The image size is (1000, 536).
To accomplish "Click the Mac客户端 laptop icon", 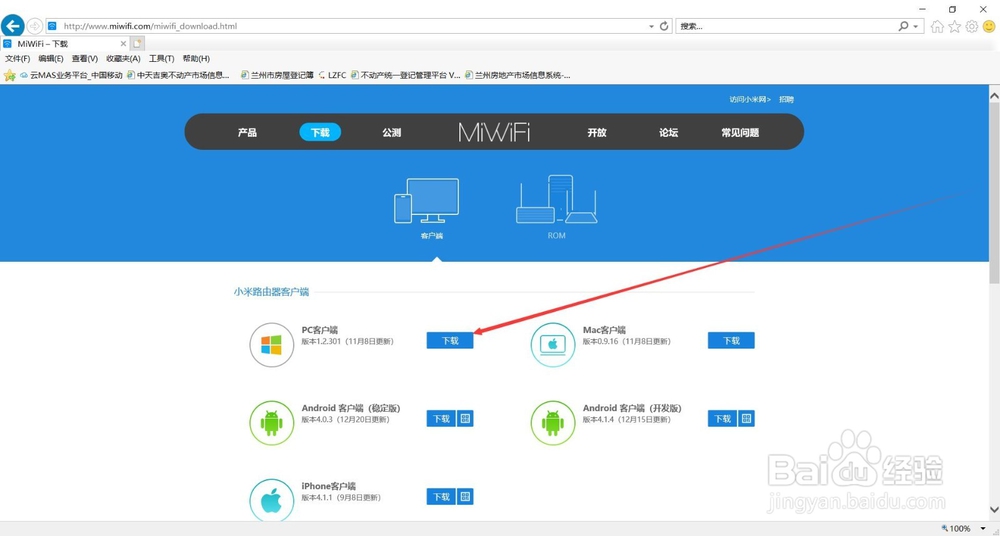I will 553,345.
